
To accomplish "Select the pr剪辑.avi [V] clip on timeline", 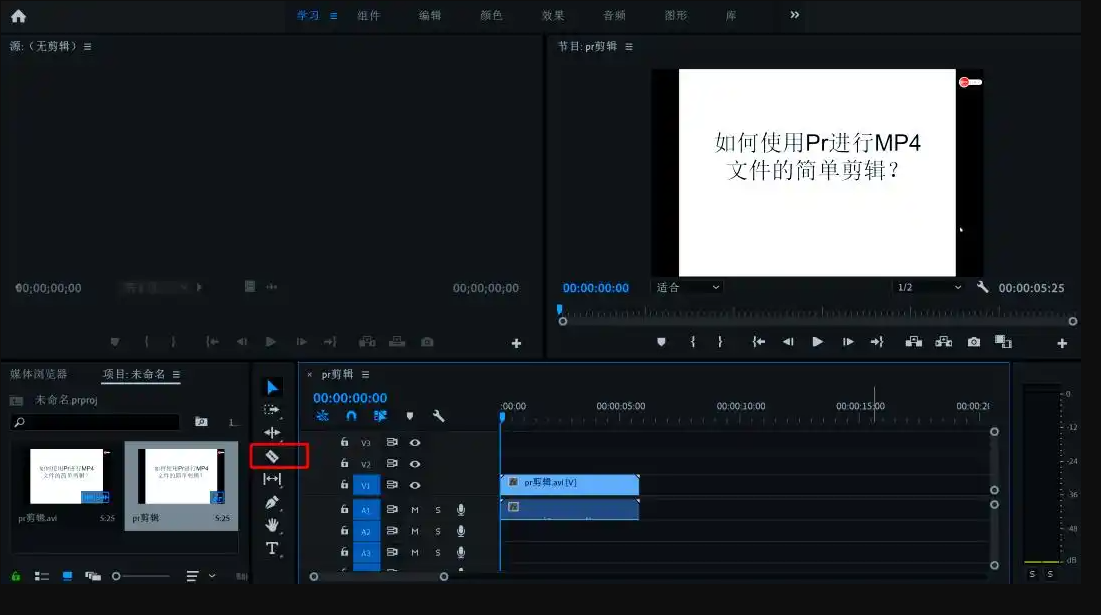I will (568, 483).
